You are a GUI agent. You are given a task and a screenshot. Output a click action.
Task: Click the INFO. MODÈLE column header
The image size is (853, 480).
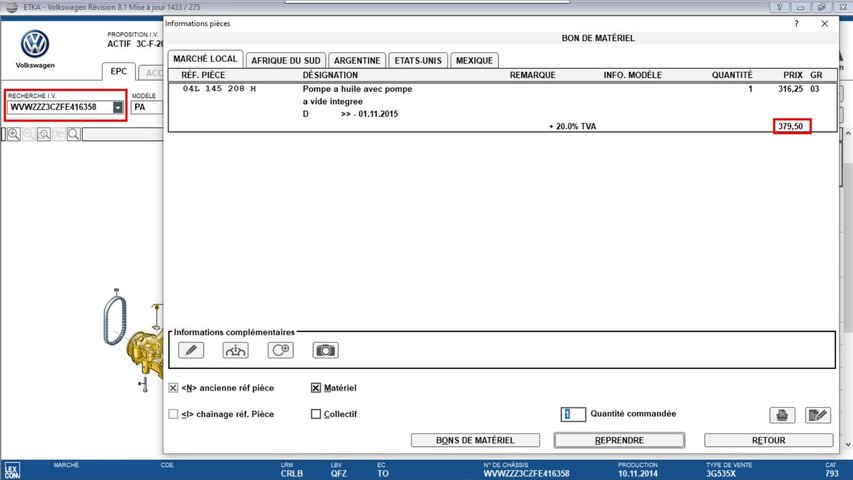(x=633, y=75)
